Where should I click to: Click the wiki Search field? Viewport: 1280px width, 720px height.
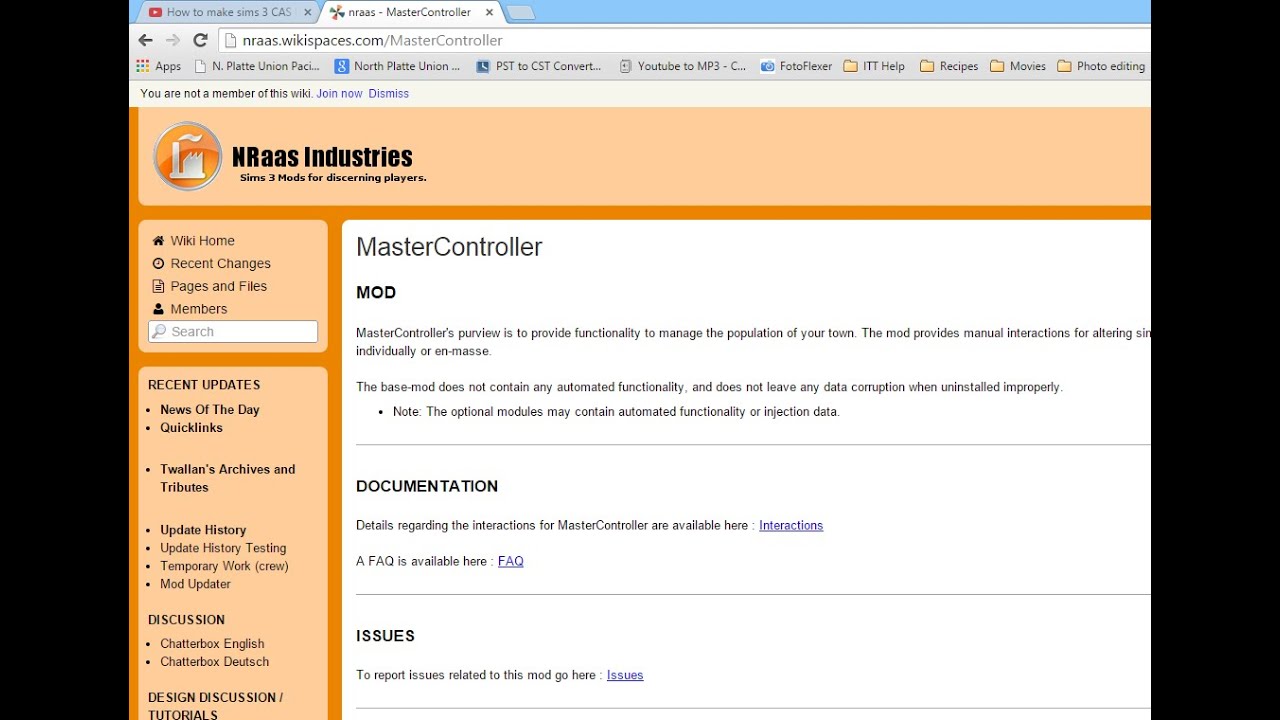click(x=233, y=332)
